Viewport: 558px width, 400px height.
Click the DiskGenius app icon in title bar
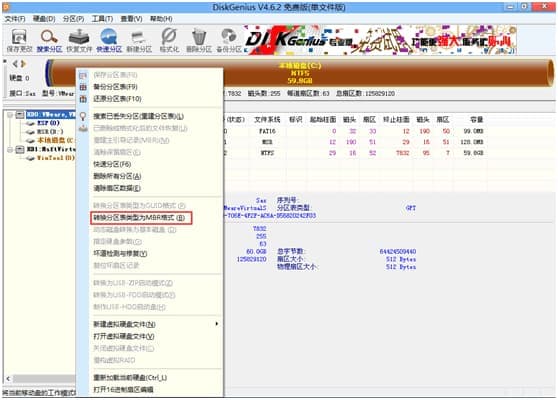click(6, 7)
